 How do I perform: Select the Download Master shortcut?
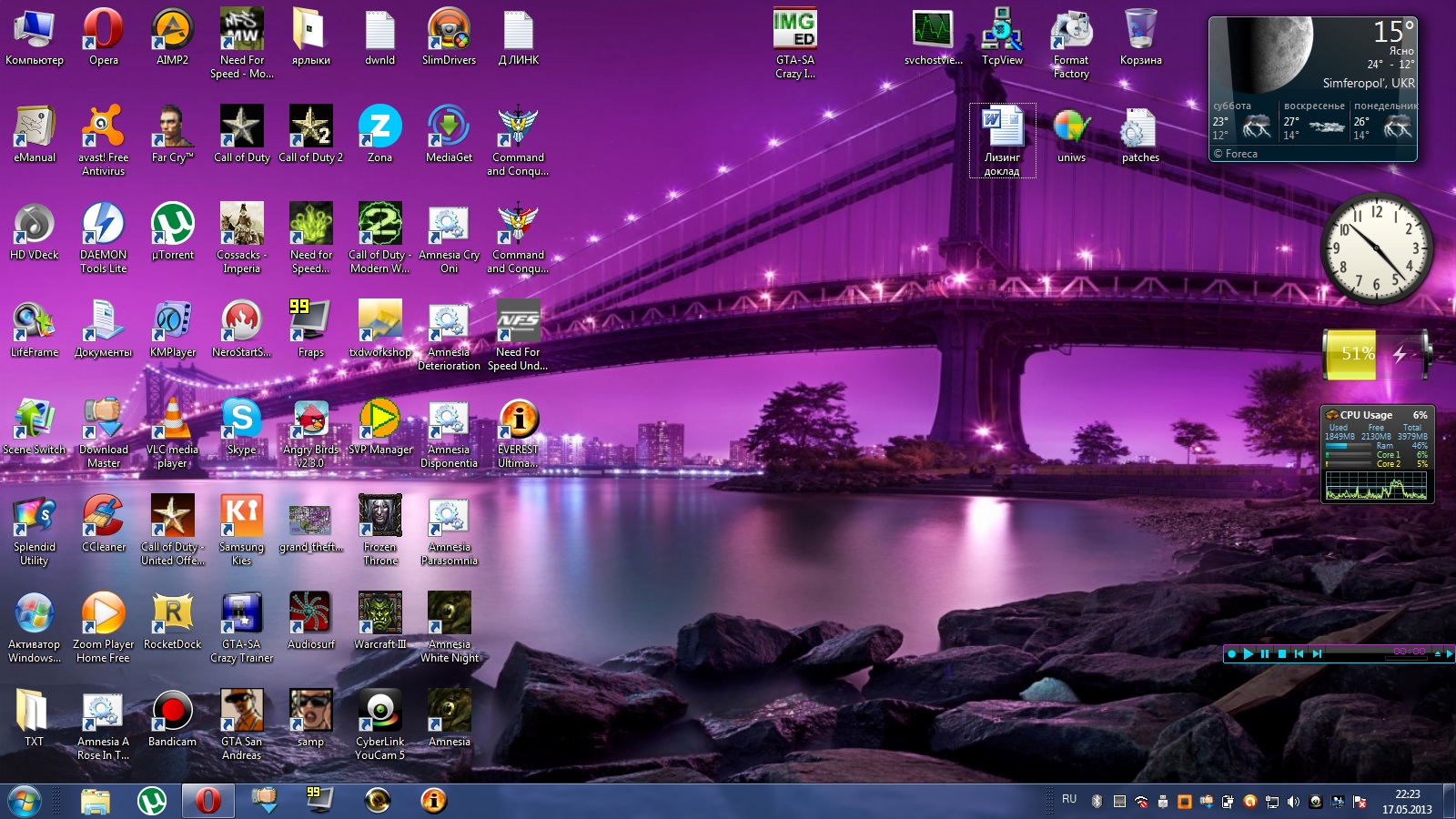tap(103, 433)
